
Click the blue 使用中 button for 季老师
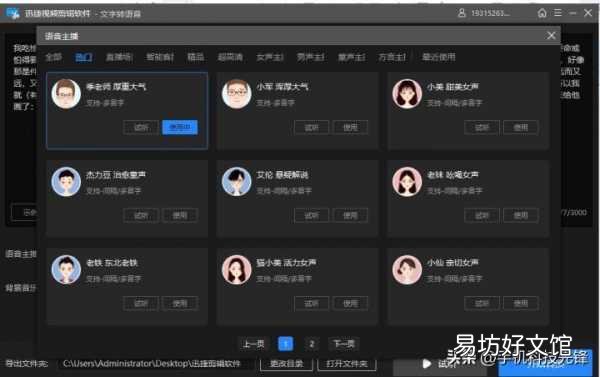[x=180, y=127]
